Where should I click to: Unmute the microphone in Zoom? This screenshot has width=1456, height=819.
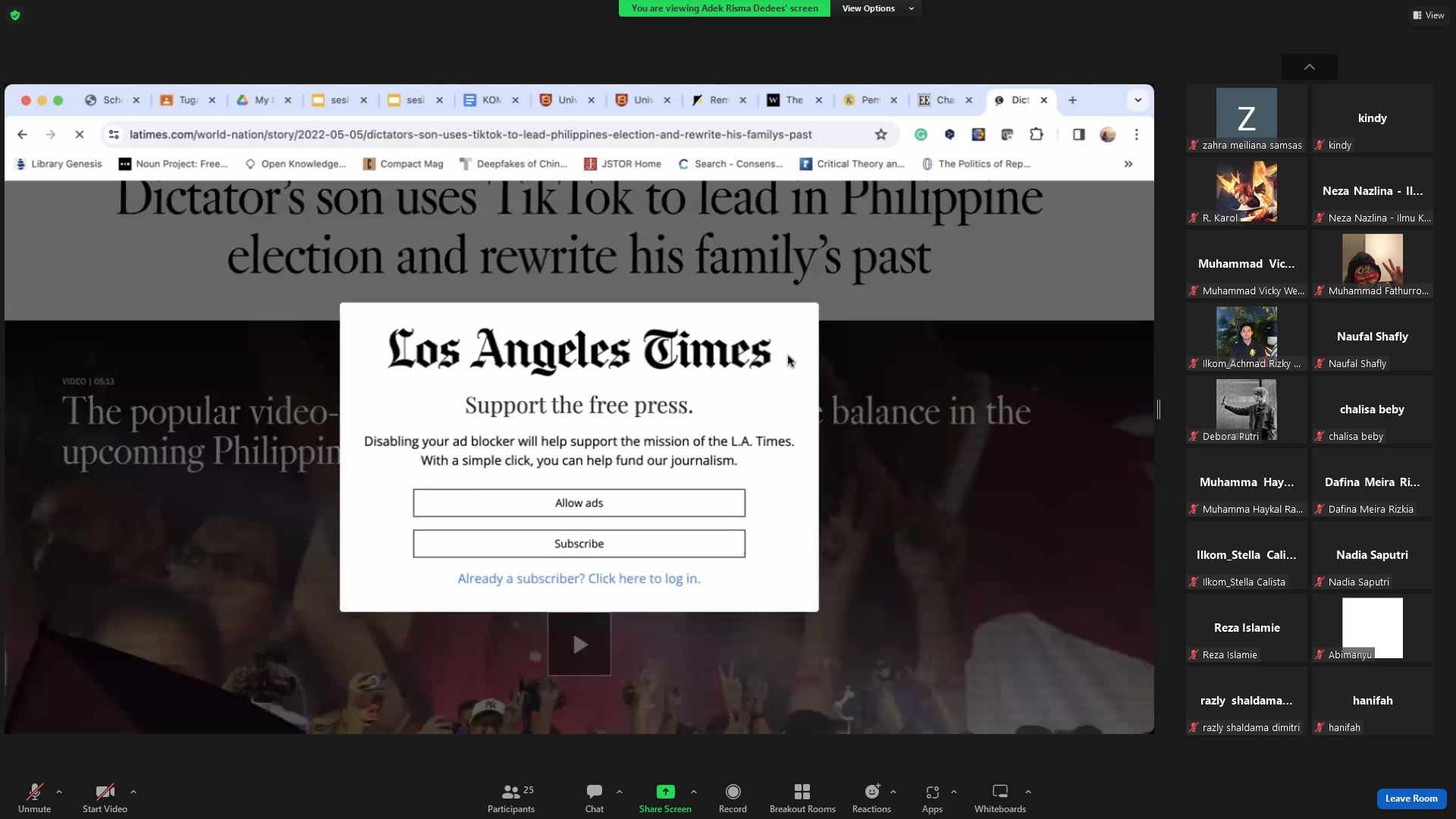[x=34, y=798]
